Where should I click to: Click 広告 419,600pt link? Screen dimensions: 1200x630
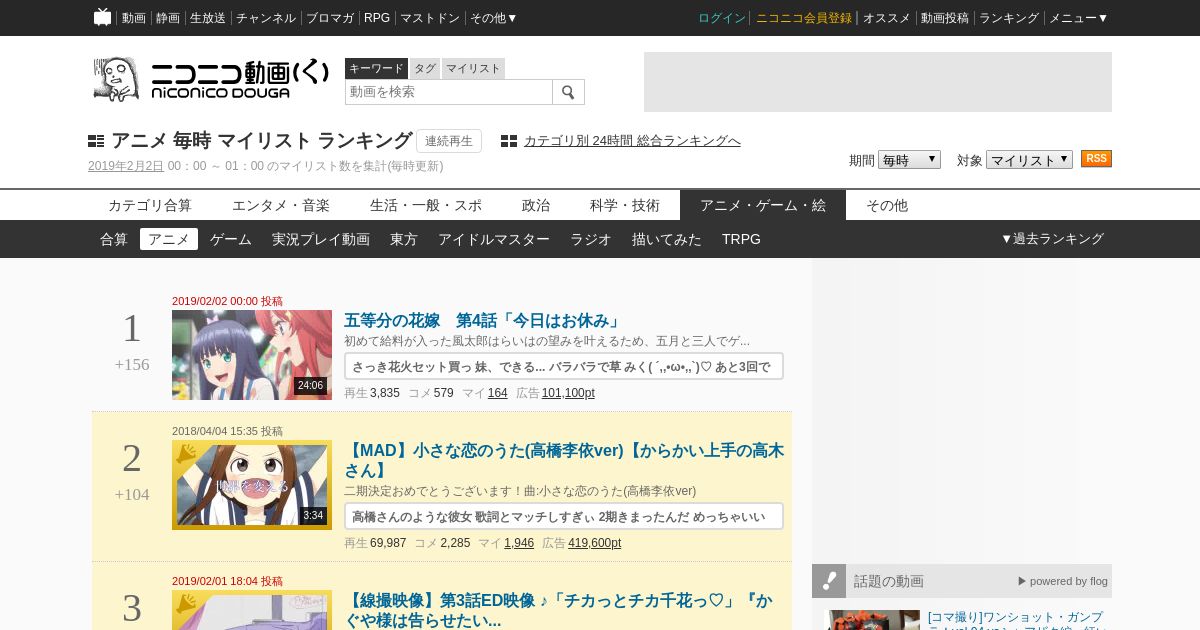(595, 543)
